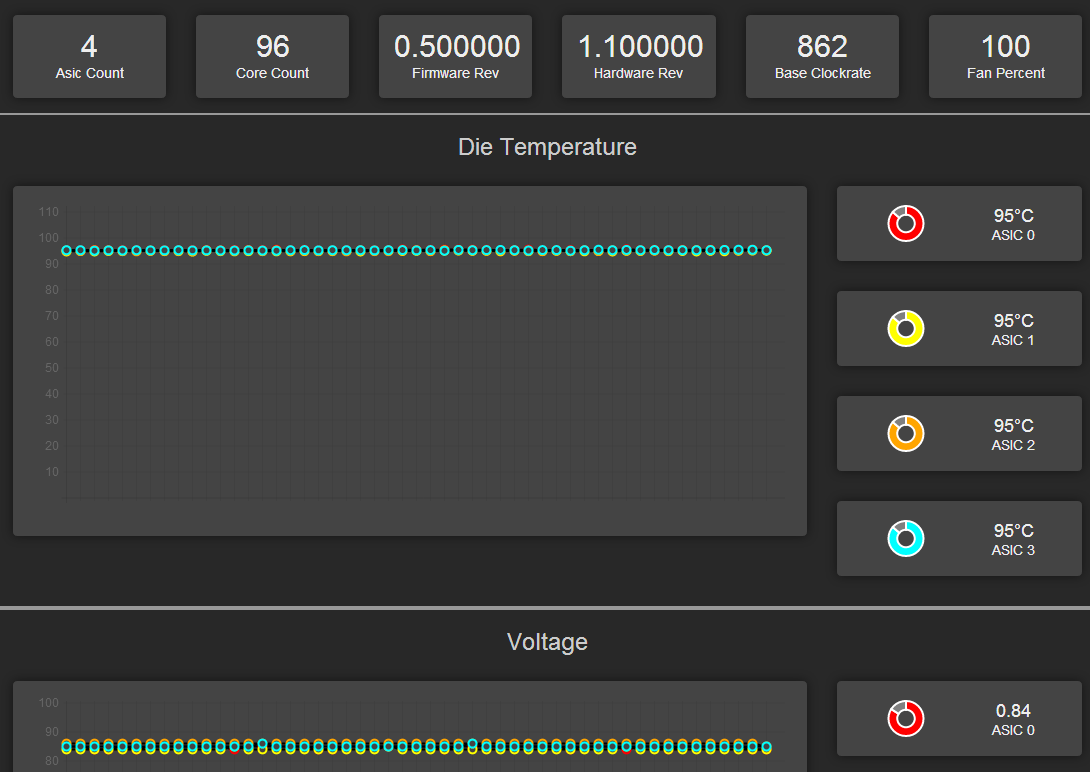1090x772 pixels.
Task: Click the Die Temperature heading
Action: [547, 147]
